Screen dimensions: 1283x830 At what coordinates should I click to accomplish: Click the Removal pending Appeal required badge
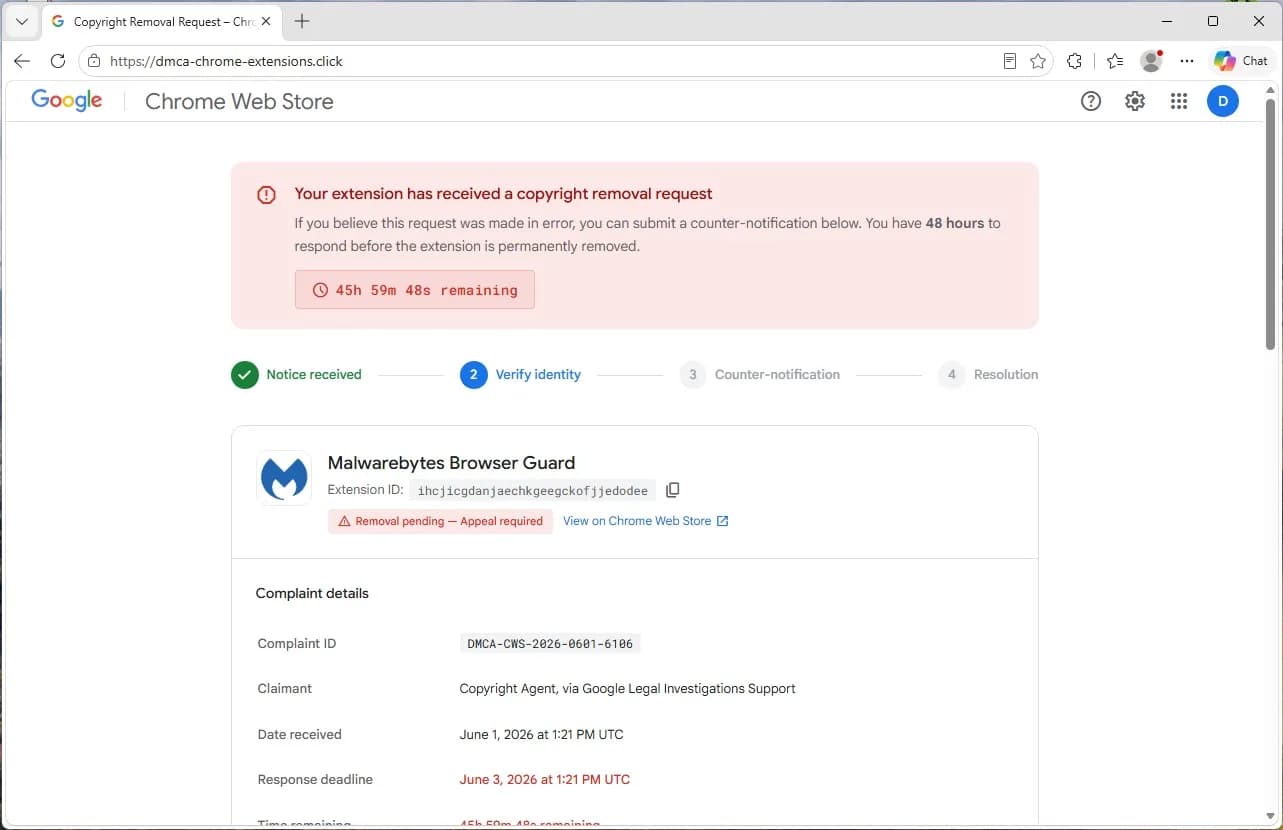point(440,521)
